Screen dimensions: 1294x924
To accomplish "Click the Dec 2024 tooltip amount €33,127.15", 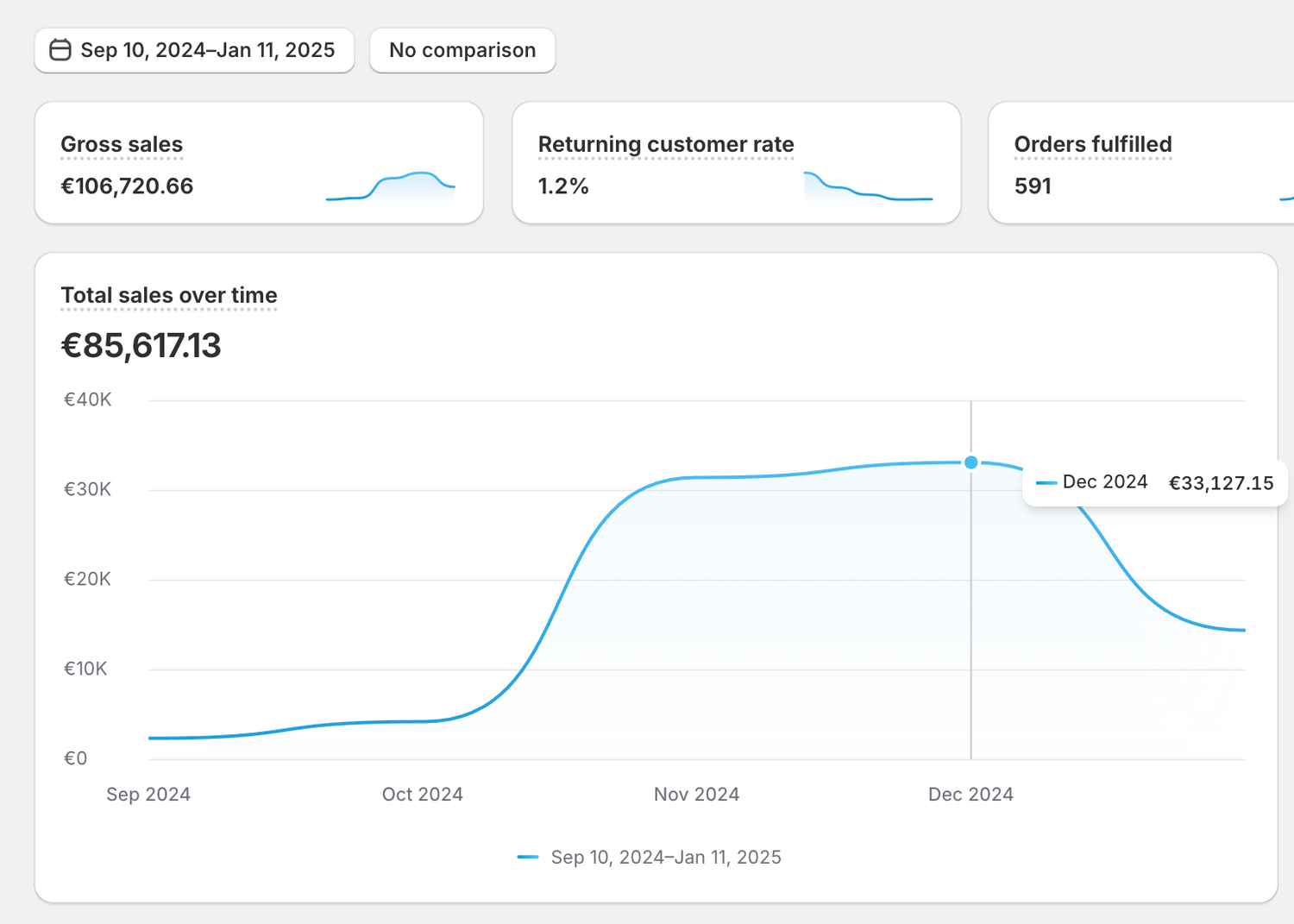I will [x=1221, y=483].
